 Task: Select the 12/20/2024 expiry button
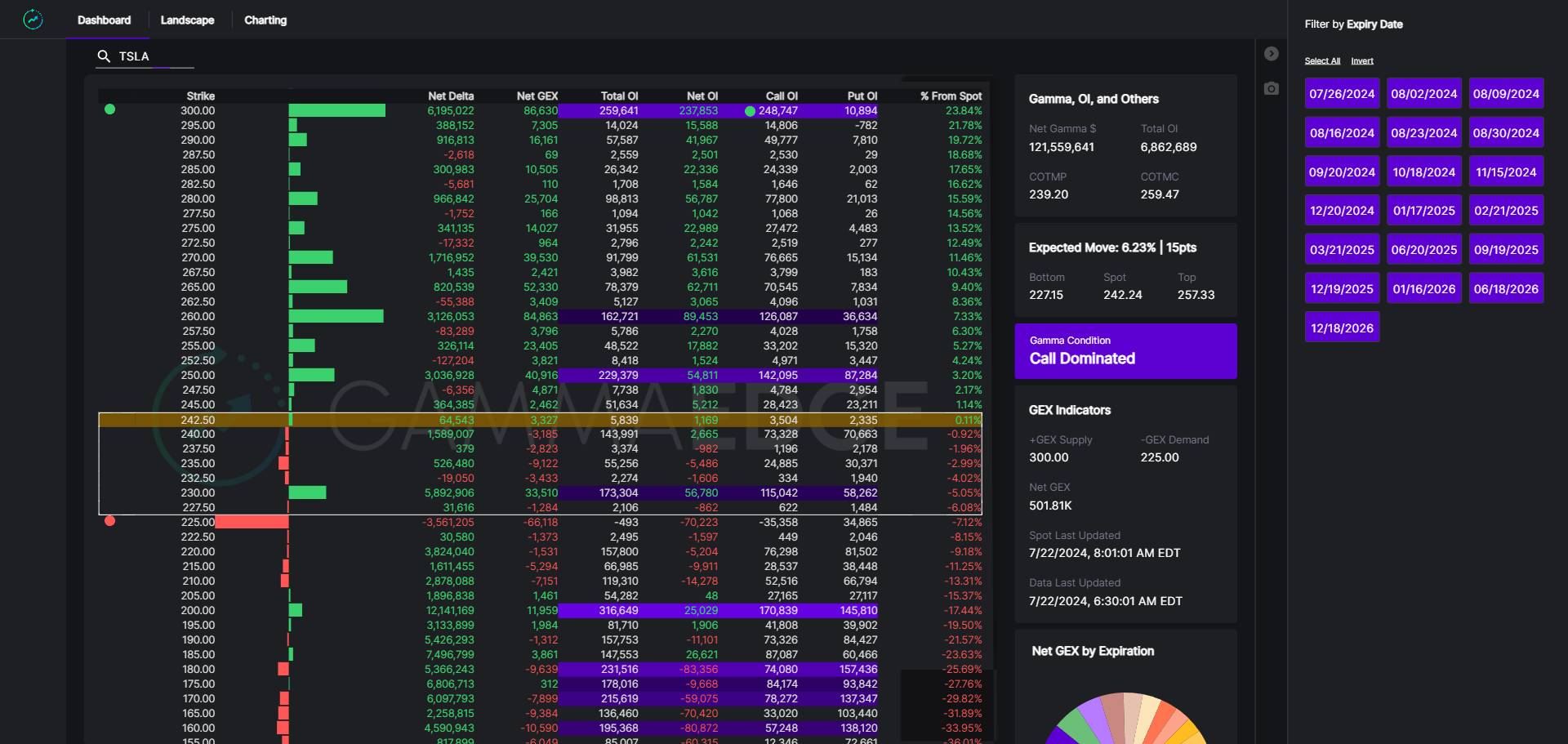pyautogui.click(x=1342, y=211)
